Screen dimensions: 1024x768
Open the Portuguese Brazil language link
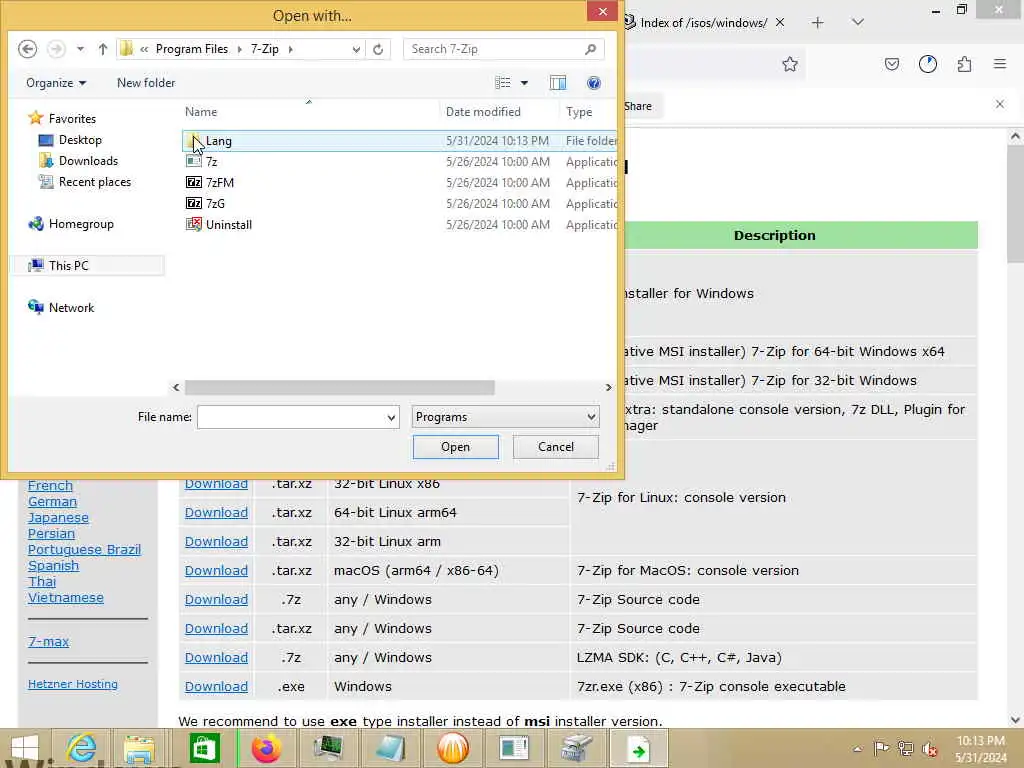(84, 550)
